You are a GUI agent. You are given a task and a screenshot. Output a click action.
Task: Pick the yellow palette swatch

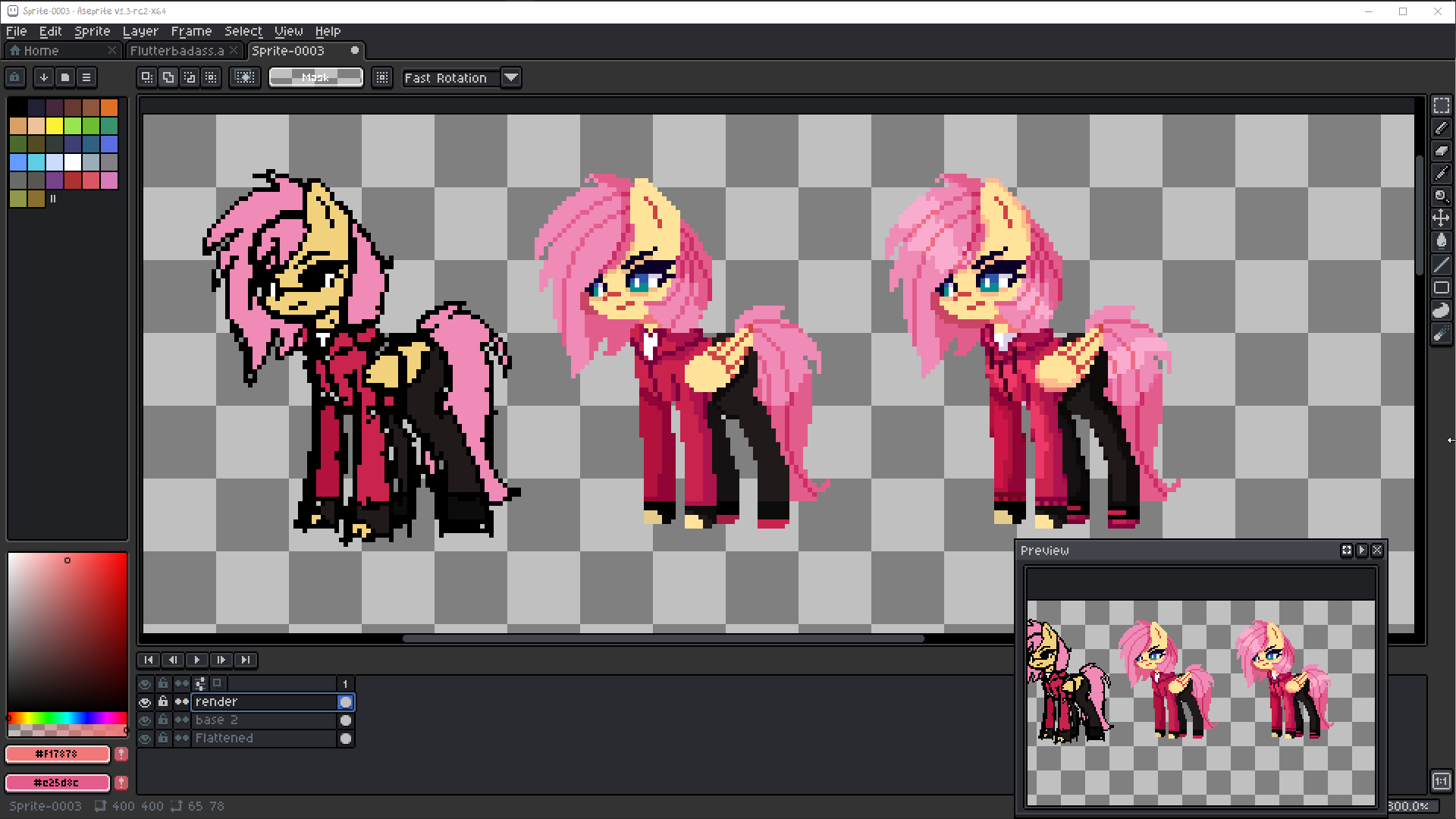[55, 126]
